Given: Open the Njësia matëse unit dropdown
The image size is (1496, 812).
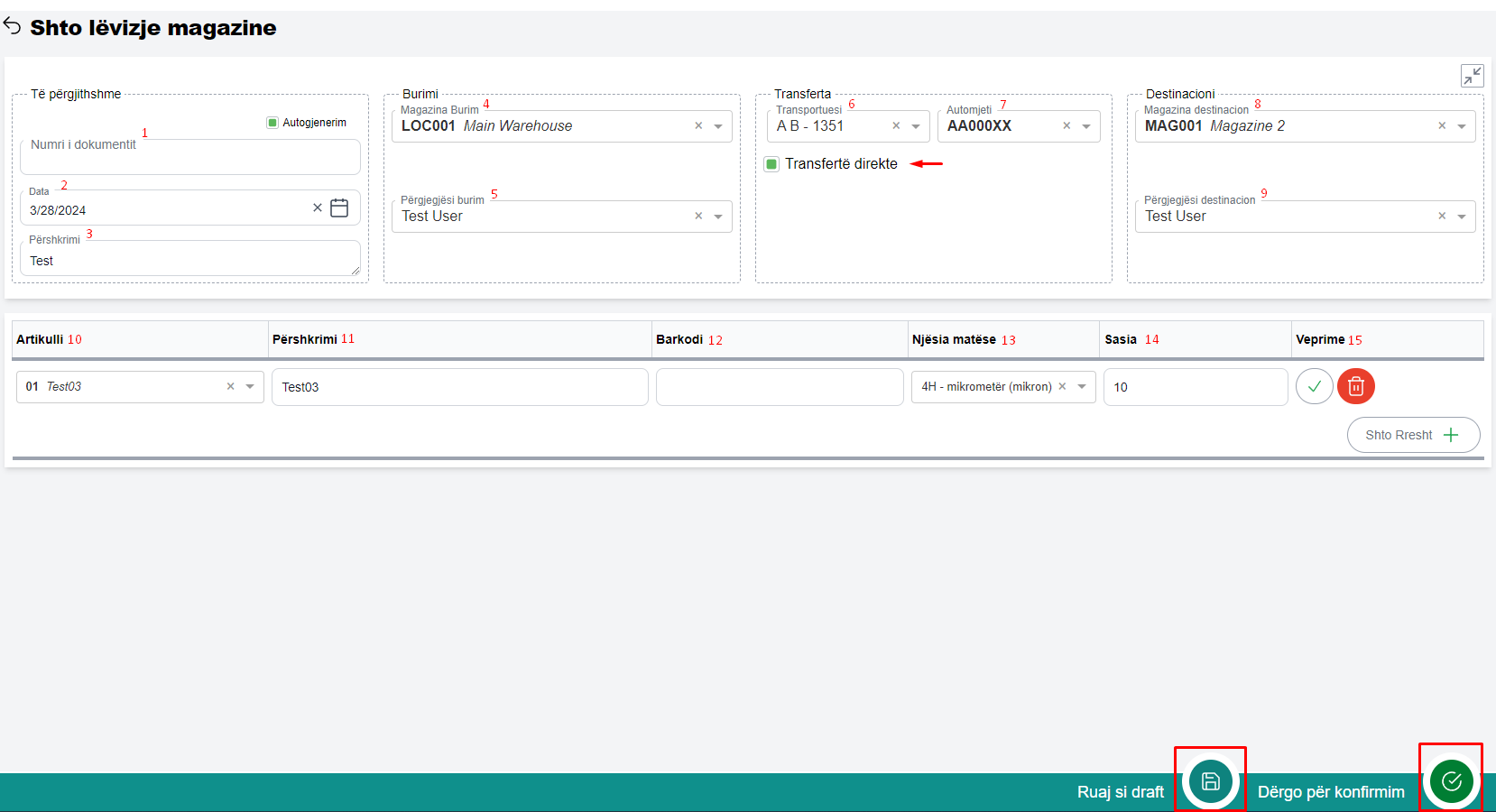Looking at the screenshot, I should pyautogui.click(x=1082, y=386).
